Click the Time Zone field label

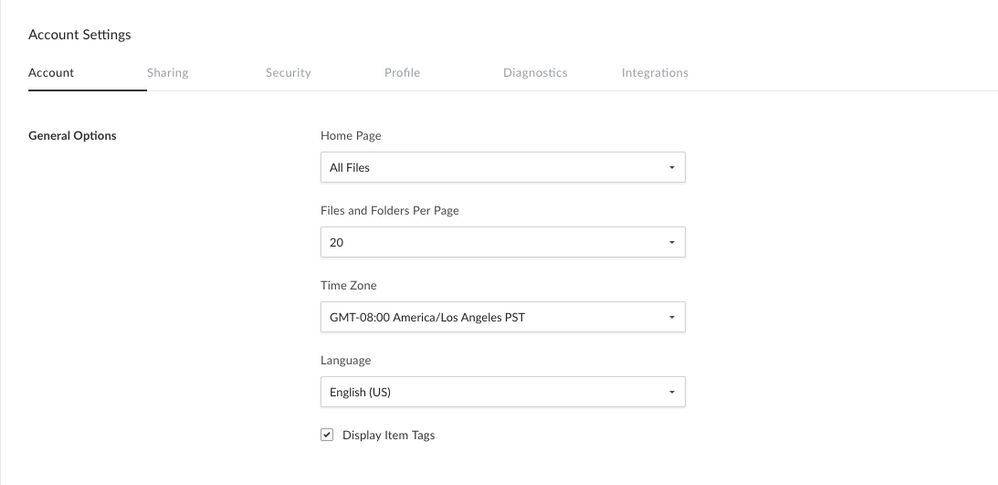348,286
